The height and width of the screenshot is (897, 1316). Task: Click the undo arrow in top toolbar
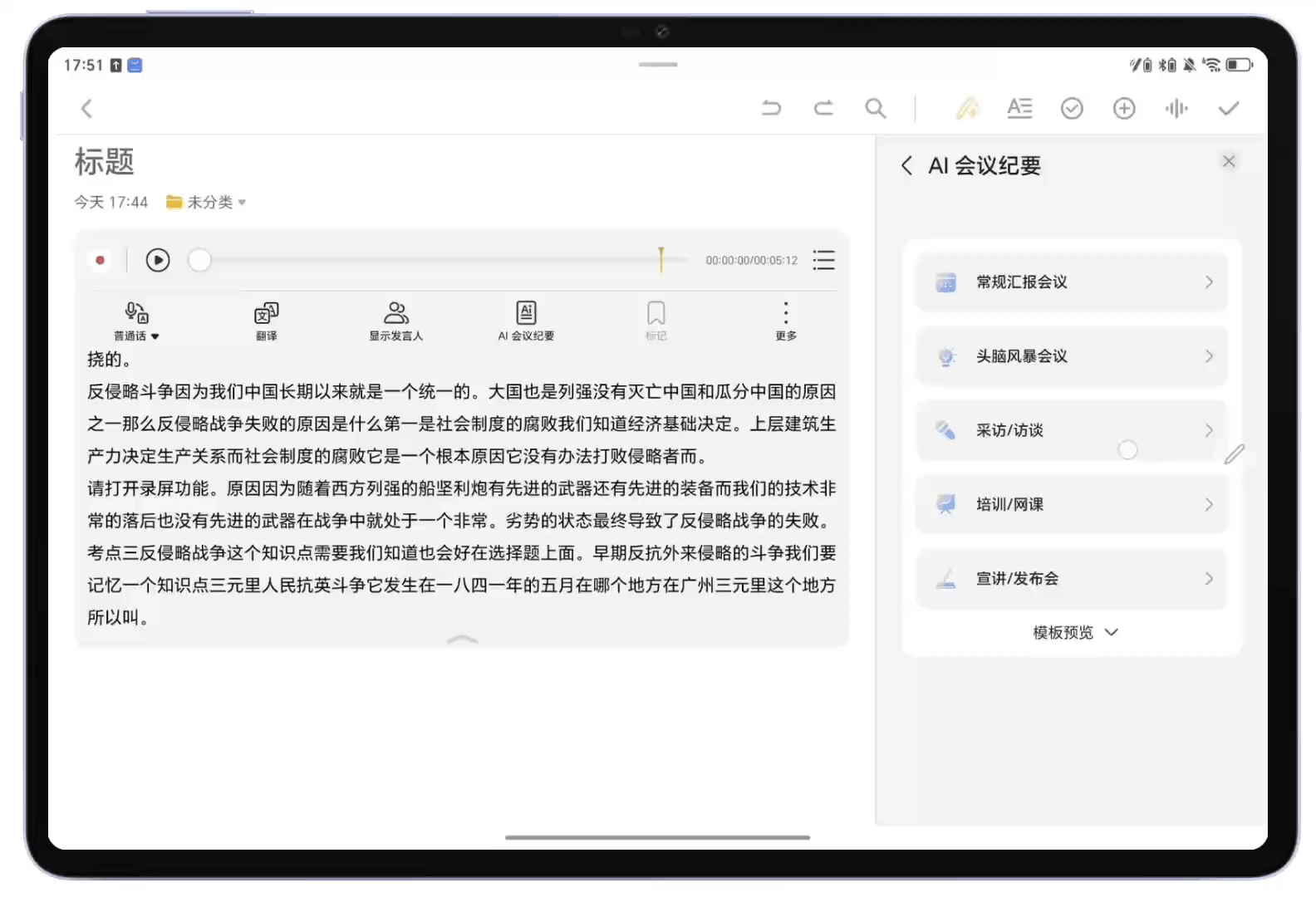(x=771, y=108)
